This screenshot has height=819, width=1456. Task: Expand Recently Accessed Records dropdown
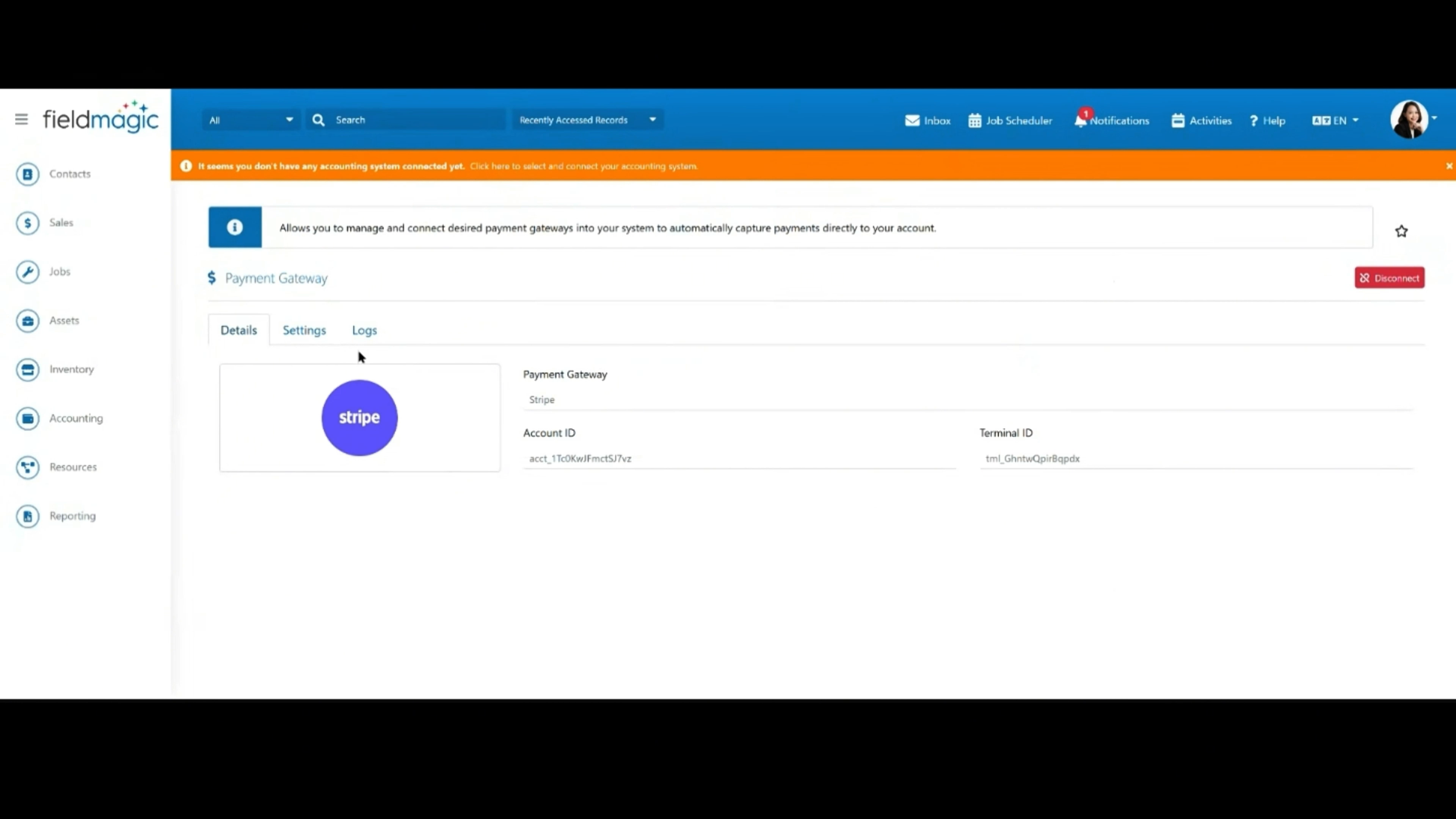tap(588, 120)
